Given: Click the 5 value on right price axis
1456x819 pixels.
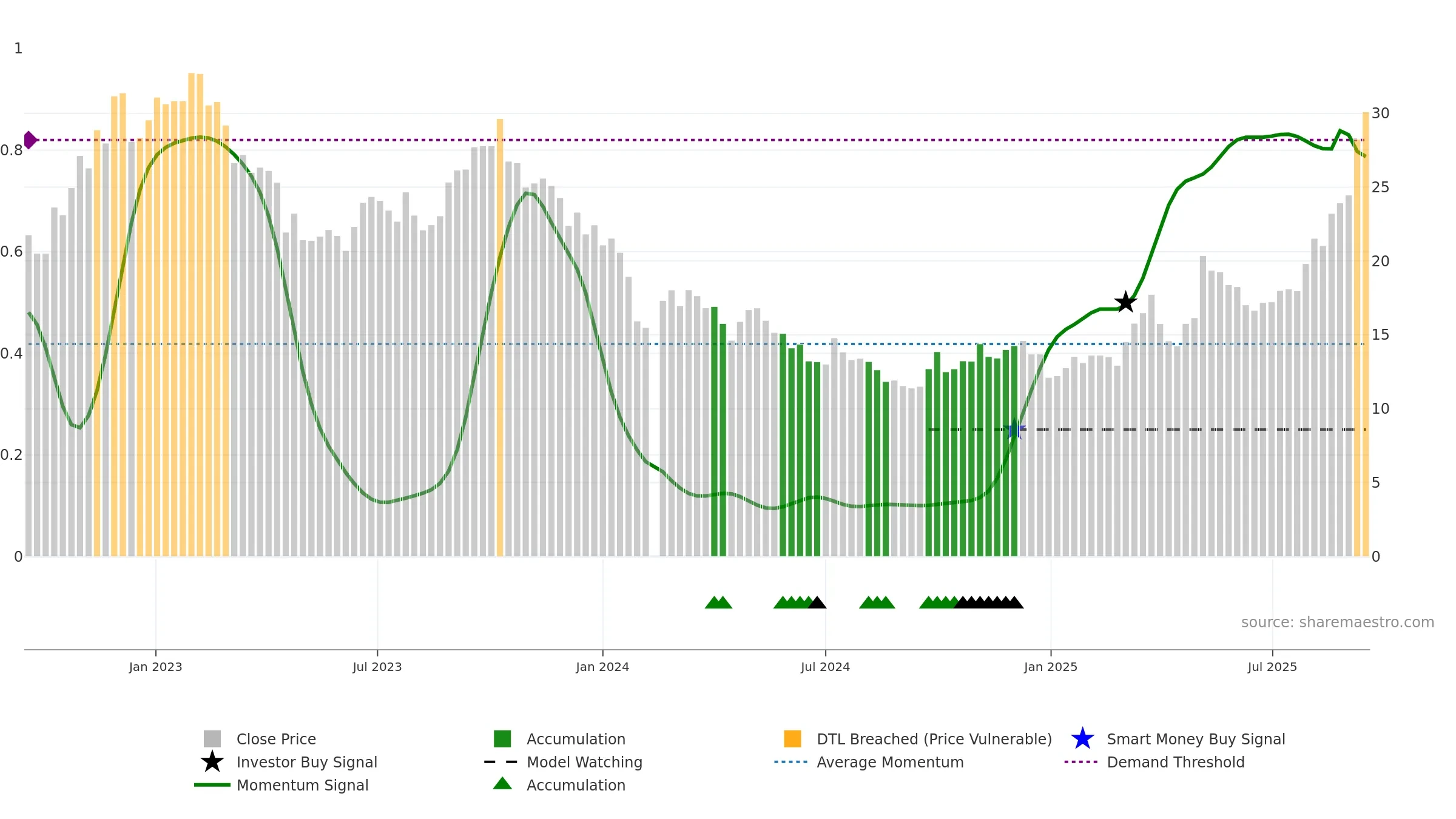Looking at the screenshot, I should tap(1375, 483).
